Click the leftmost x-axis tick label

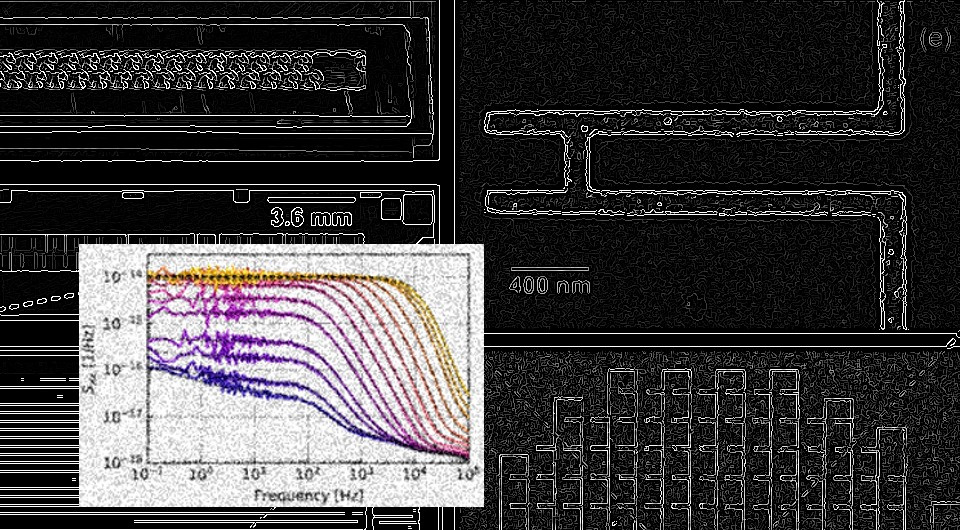coord(150,474)
